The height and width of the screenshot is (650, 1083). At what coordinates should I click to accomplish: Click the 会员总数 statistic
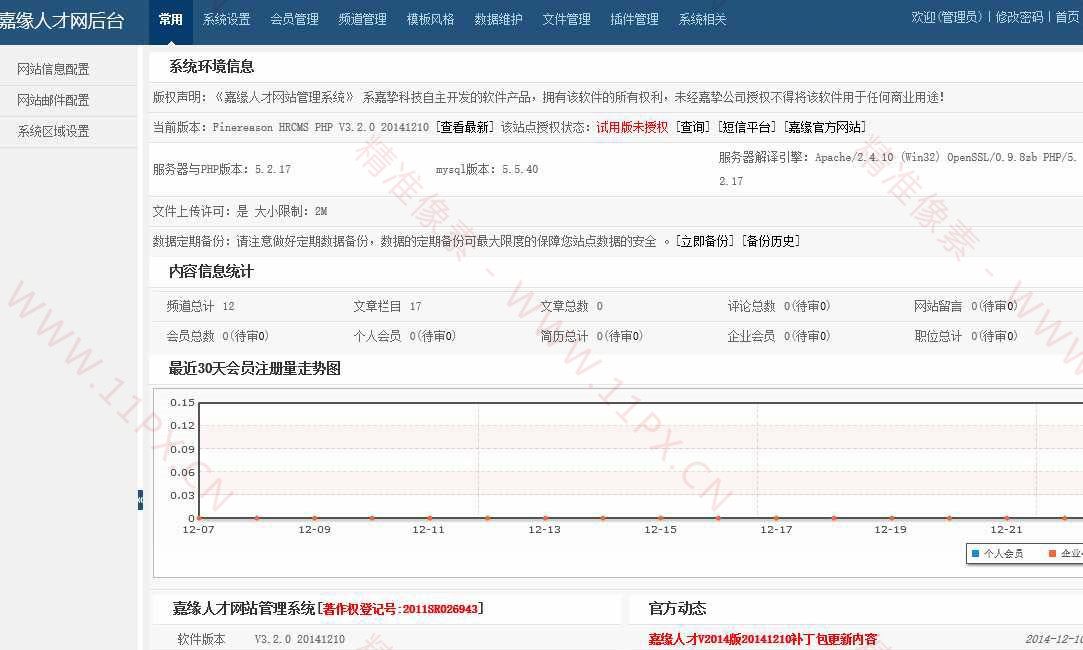tap(218, 336)
